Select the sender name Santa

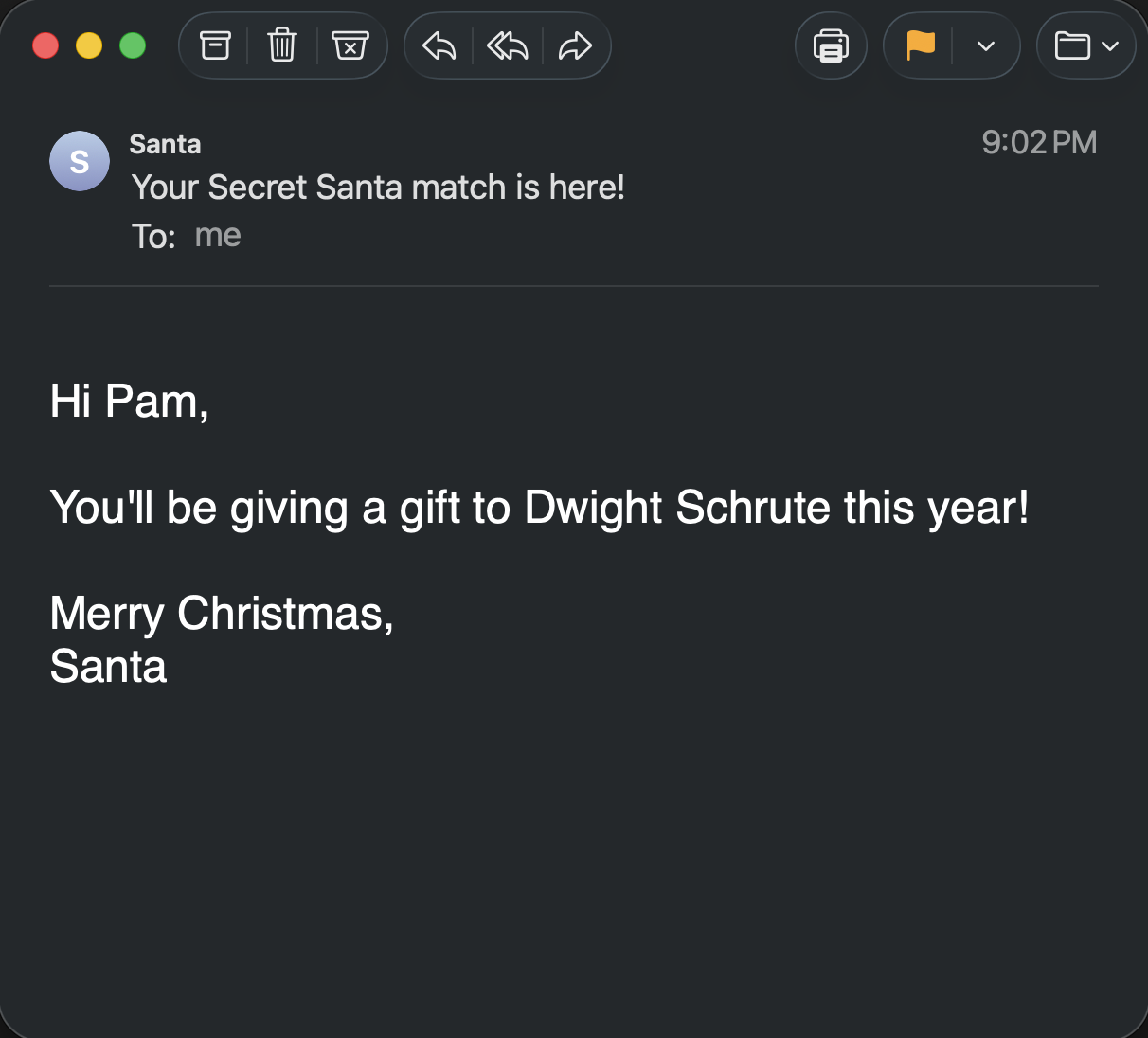point(165,144)
